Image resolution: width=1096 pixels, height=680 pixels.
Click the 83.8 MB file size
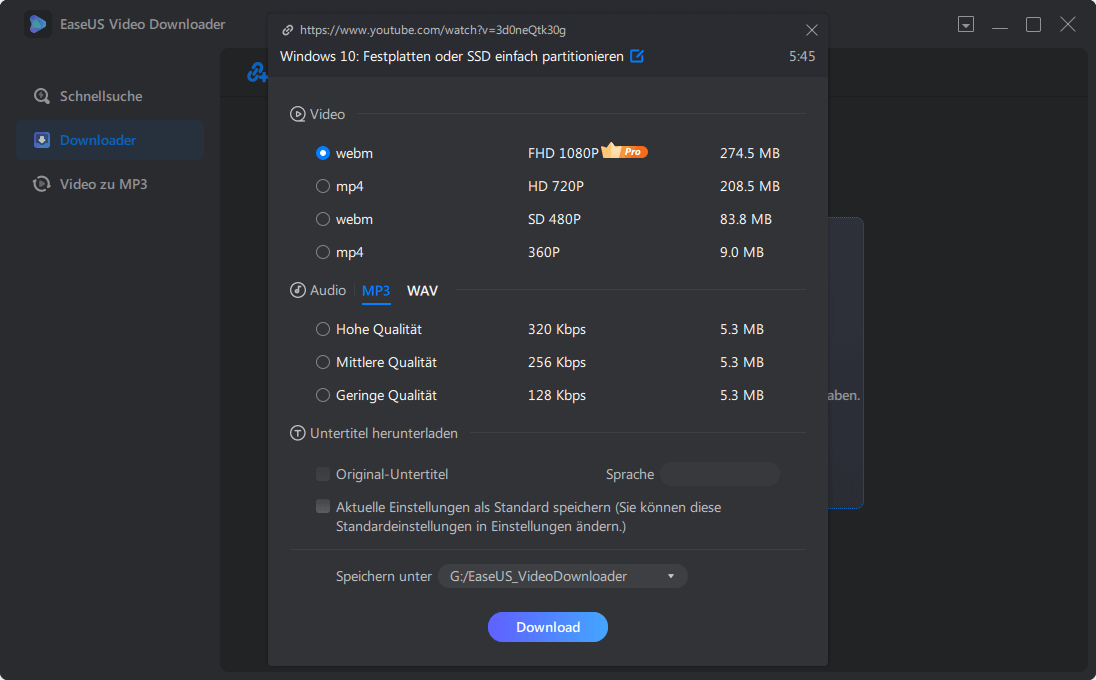tap(746, 219)
